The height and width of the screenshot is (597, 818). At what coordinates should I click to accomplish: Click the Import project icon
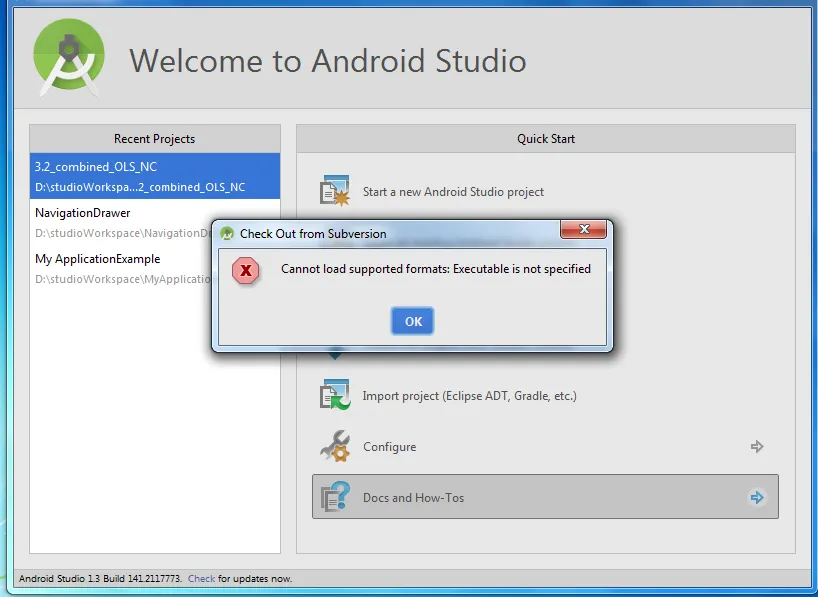[x=334, y=395]
